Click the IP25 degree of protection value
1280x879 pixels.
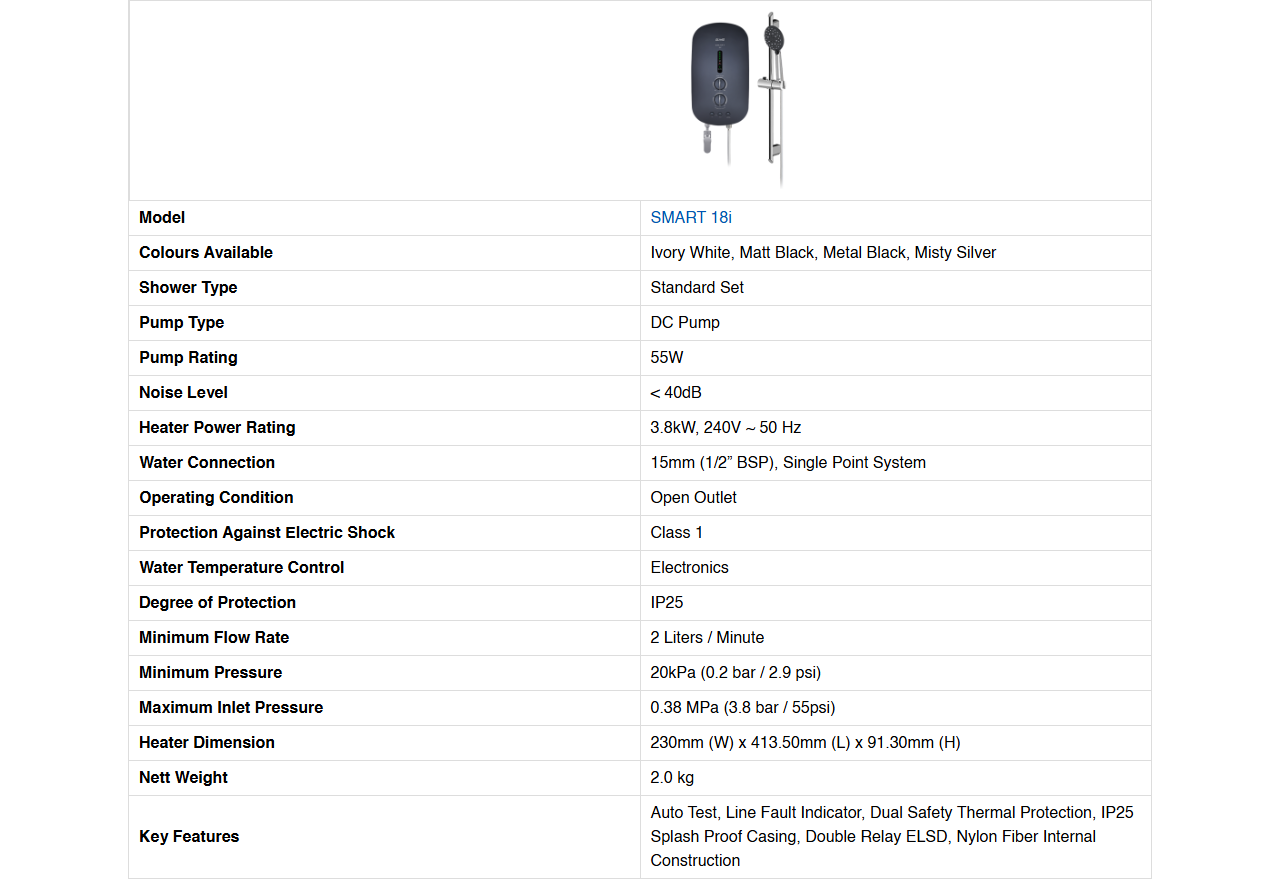point(667,602)
